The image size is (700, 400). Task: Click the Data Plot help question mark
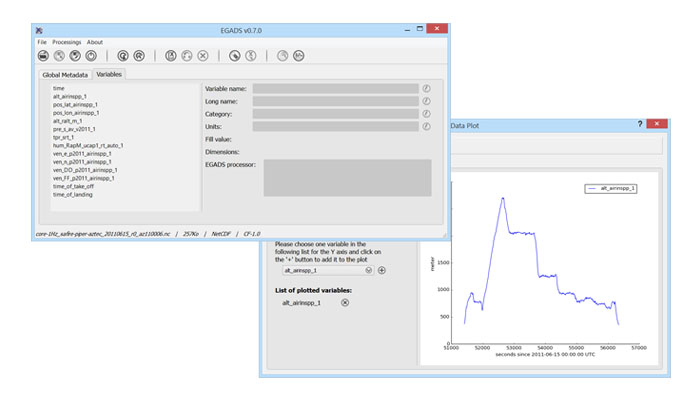click(x=640, y=124)
